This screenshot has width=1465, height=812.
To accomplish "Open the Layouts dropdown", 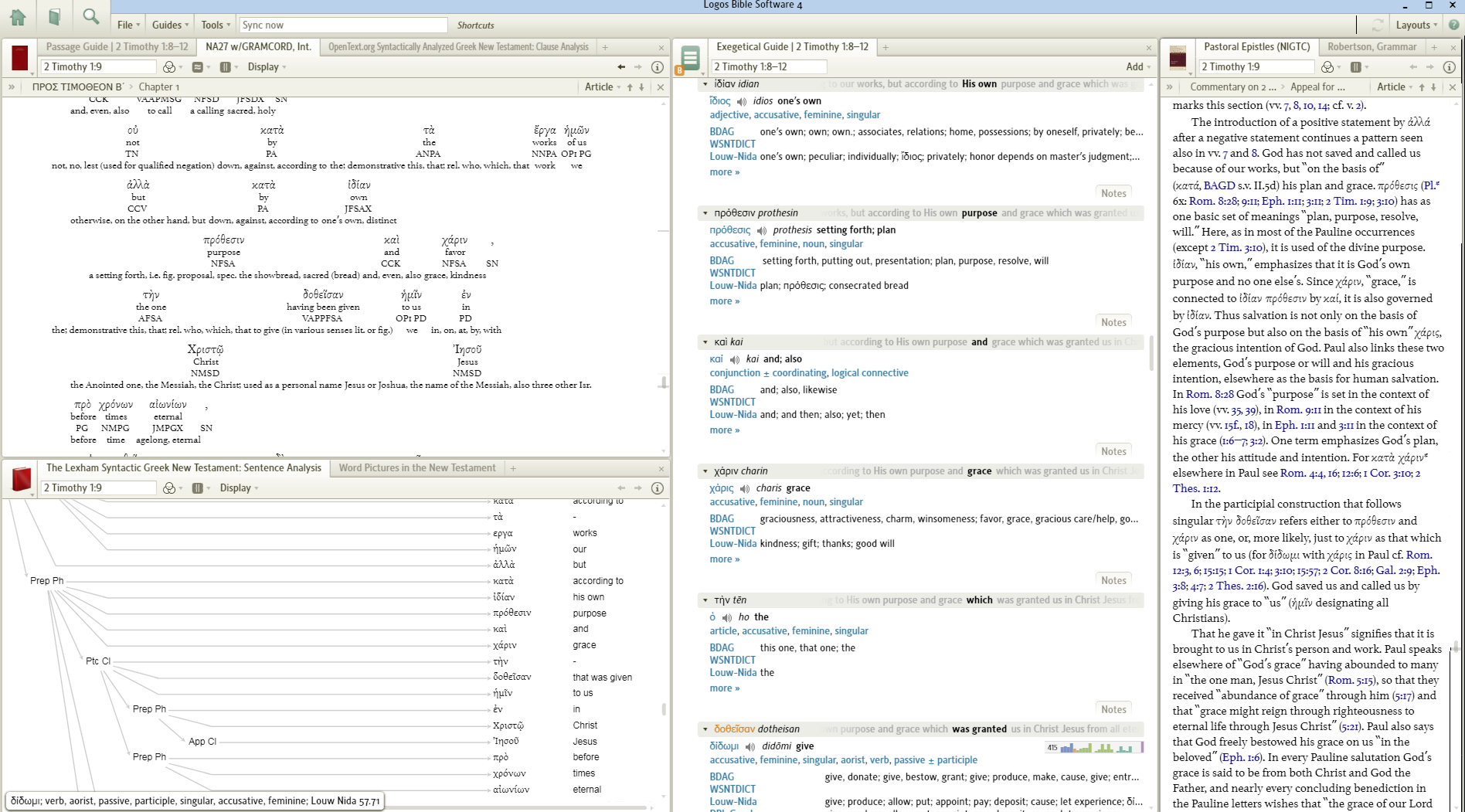I will click(x=1416, y=25).
